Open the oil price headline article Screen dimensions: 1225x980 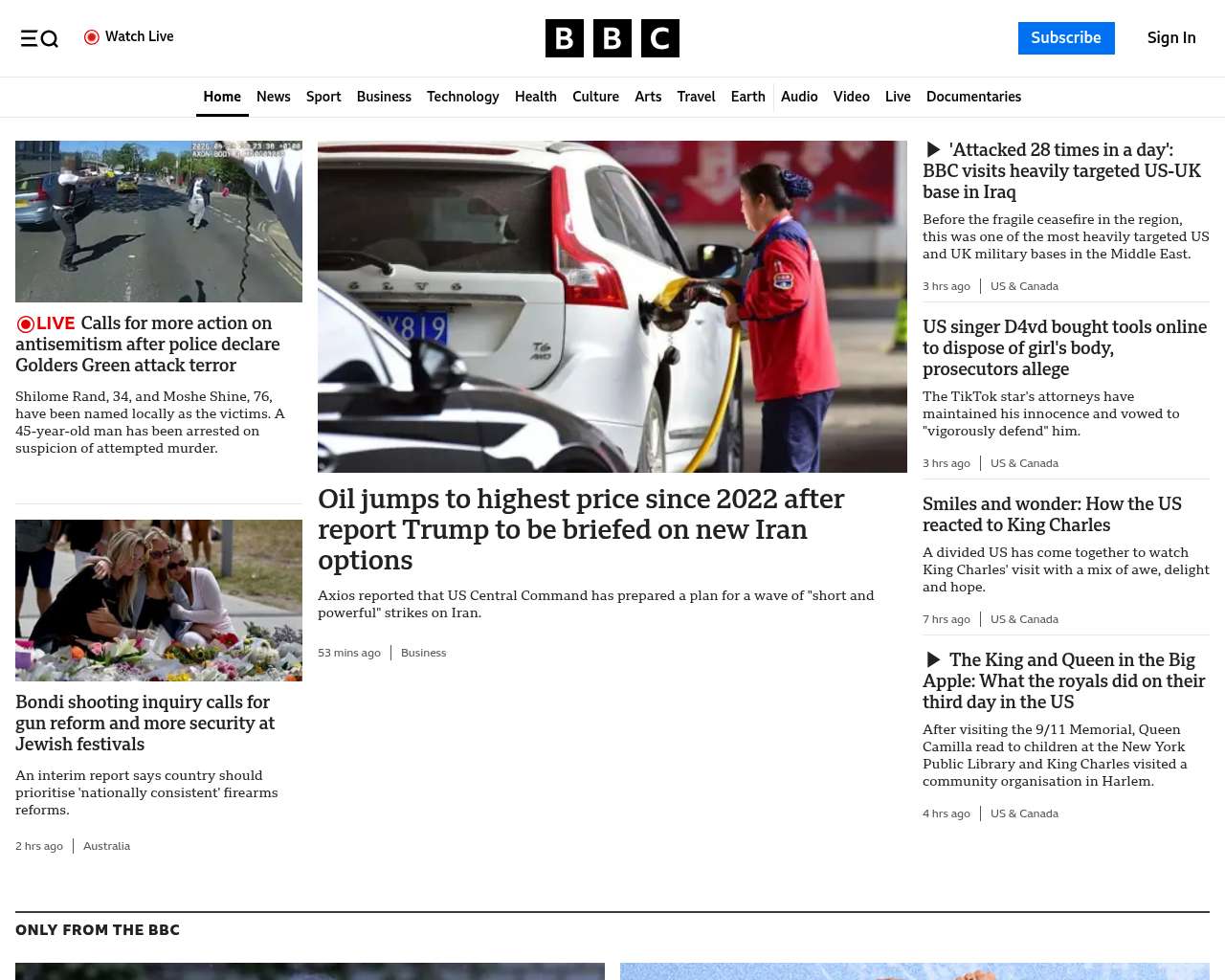tap(580, 529)
